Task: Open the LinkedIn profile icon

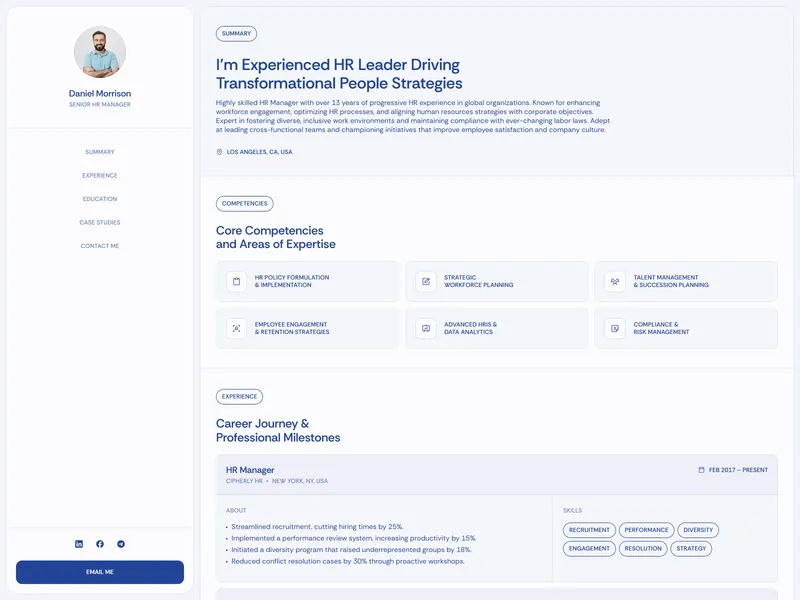Action: pos(79,544)
